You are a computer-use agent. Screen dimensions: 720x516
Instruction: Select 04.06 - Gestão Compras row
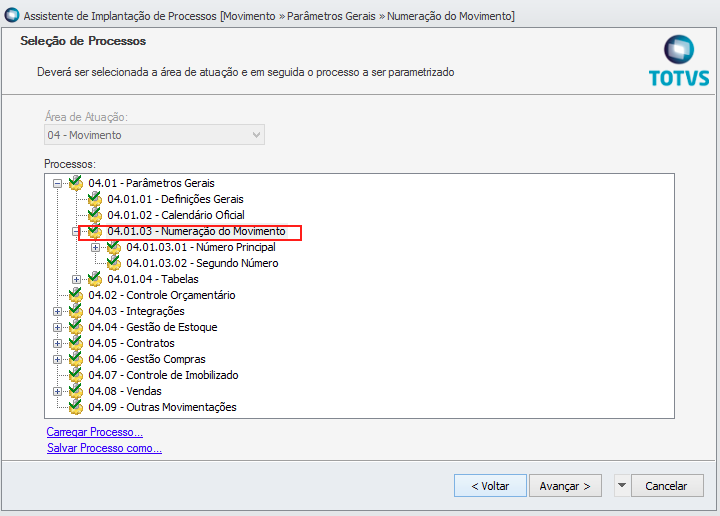coord(147,359)
